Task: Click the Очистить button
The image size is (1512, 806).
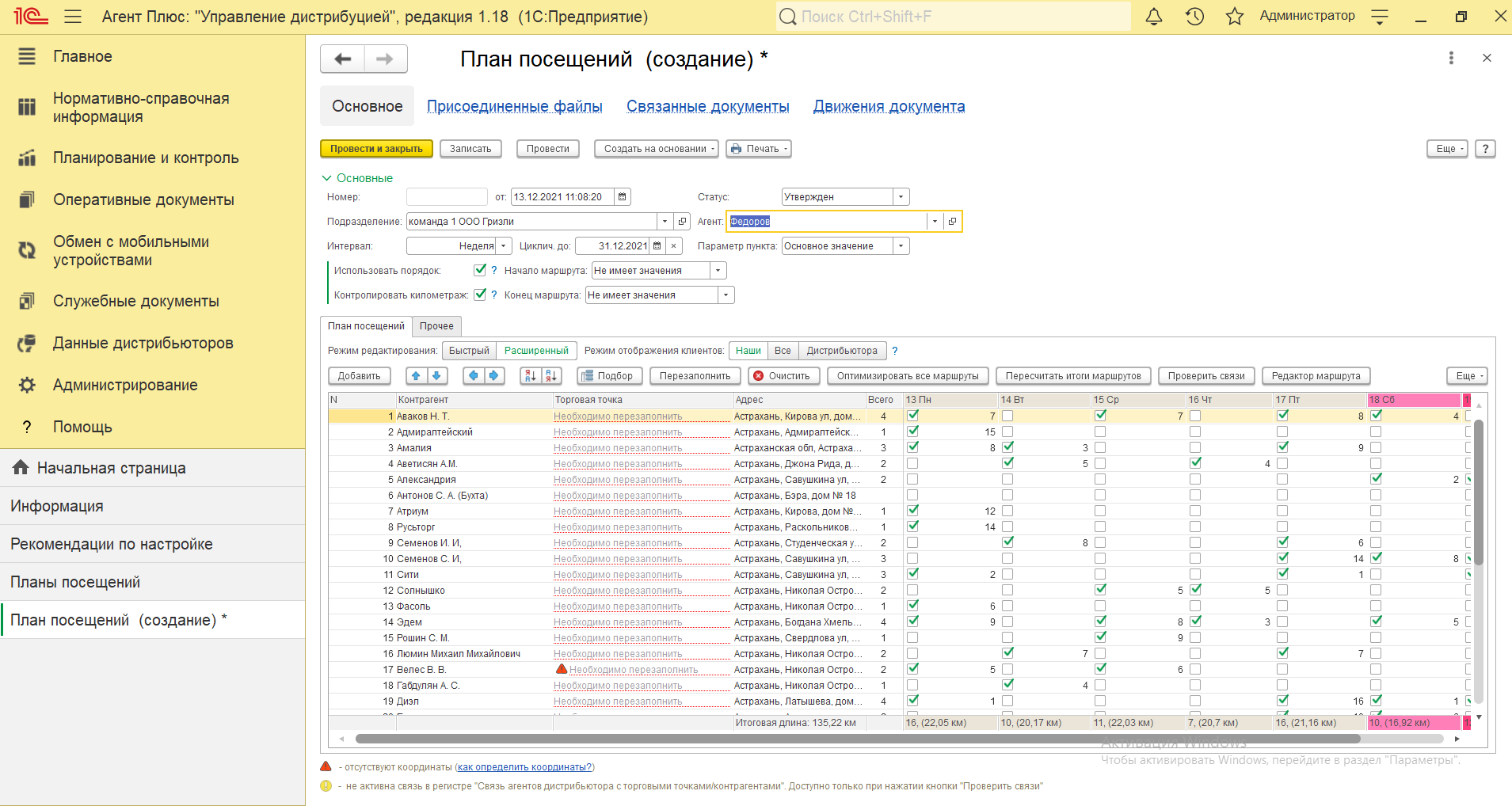Action: 783,376
